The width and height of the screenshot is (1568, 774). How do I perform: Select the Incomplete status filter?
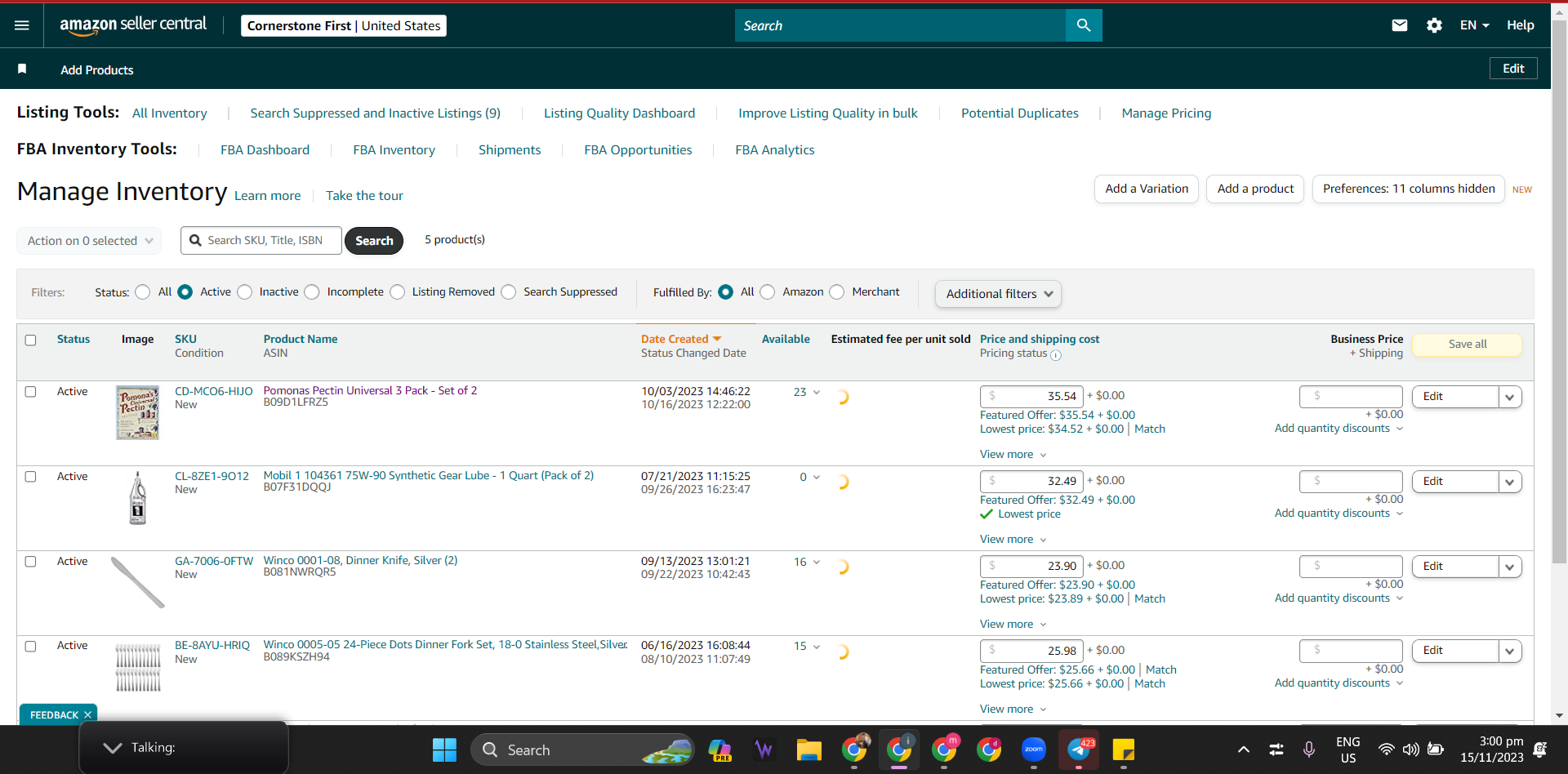pos(312,292)
